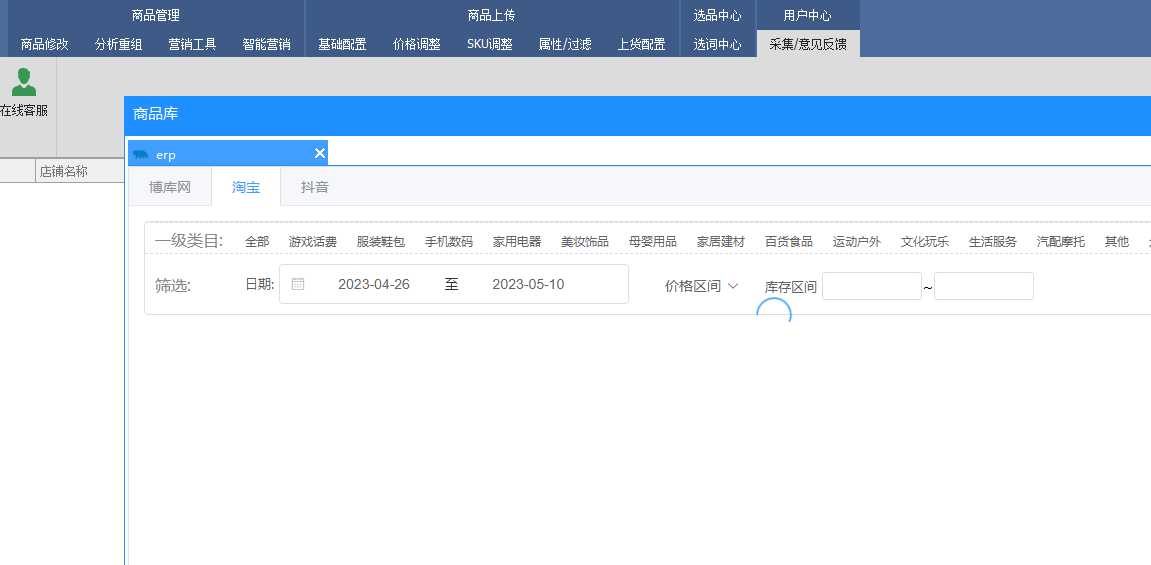Click the 店铺名称 column header
Viewport: 1151px width, 565px height.
point(64,171)
